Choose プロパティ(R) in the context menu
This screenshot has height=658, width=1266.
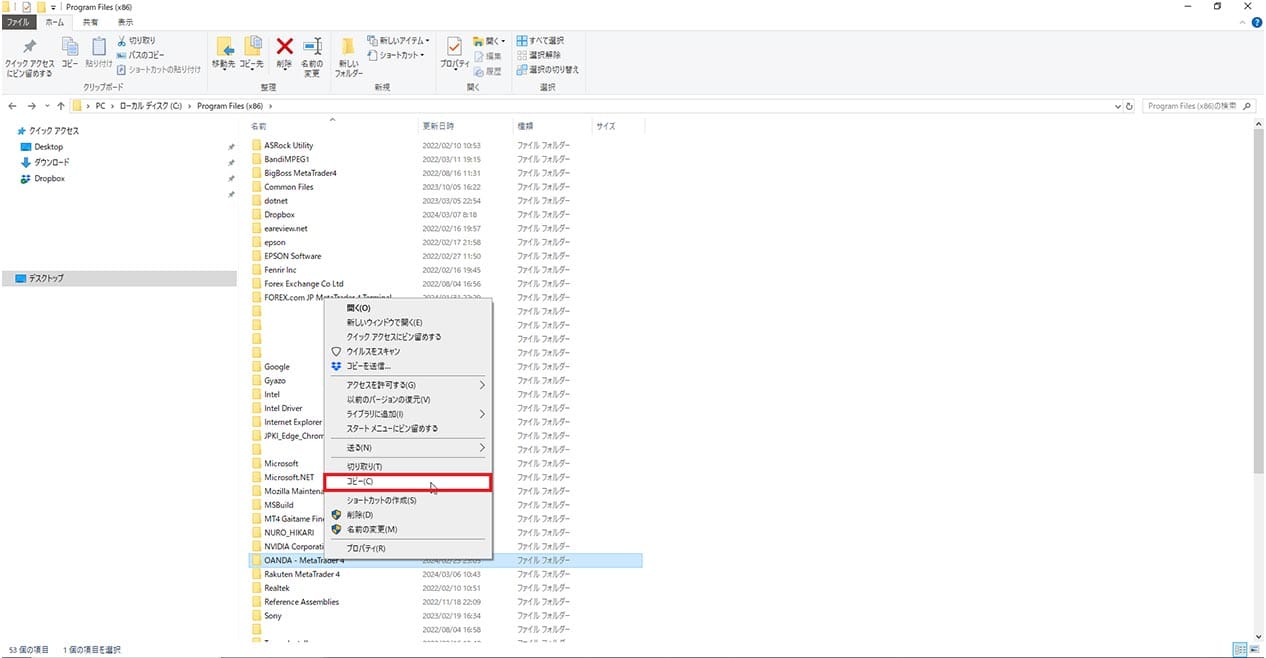coord(409,548)
